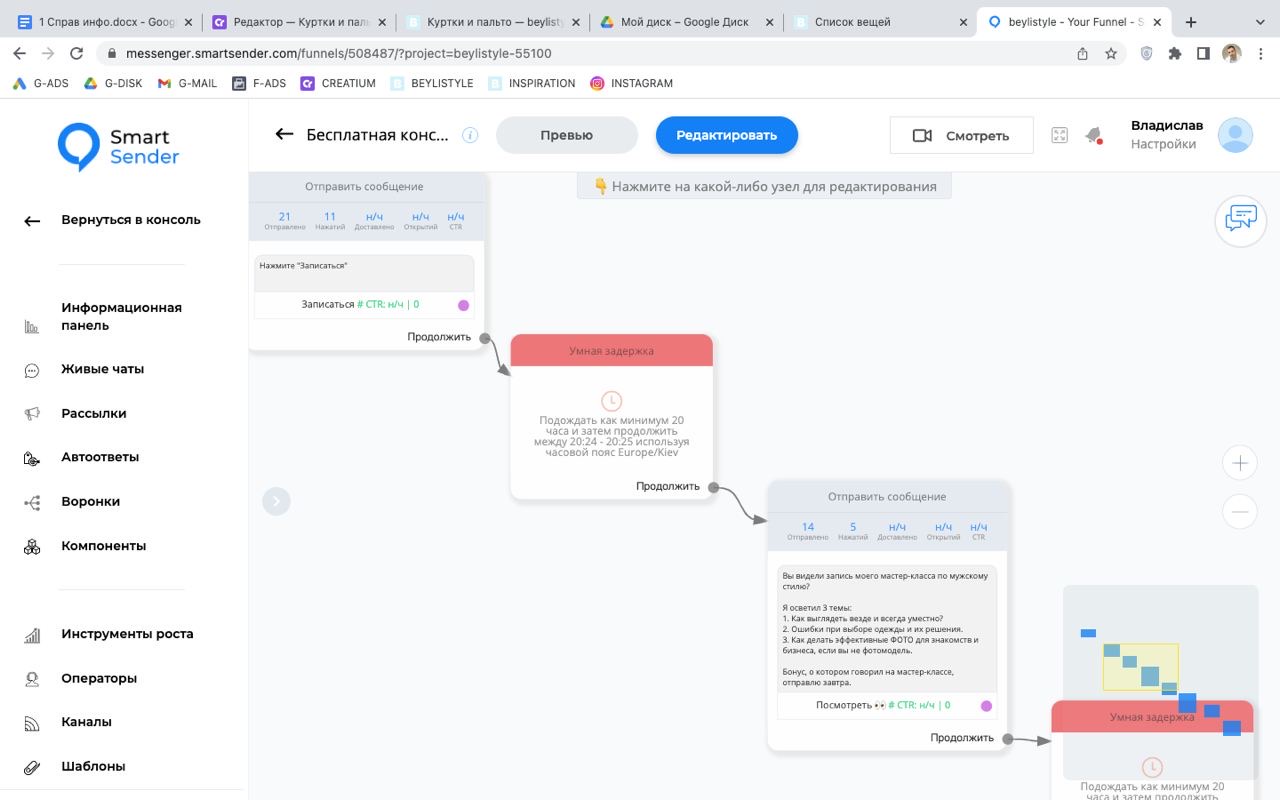Open Настройки under Владислав
The image size is (1280, 800).
pyautogui.click(x=1163, y=144)
